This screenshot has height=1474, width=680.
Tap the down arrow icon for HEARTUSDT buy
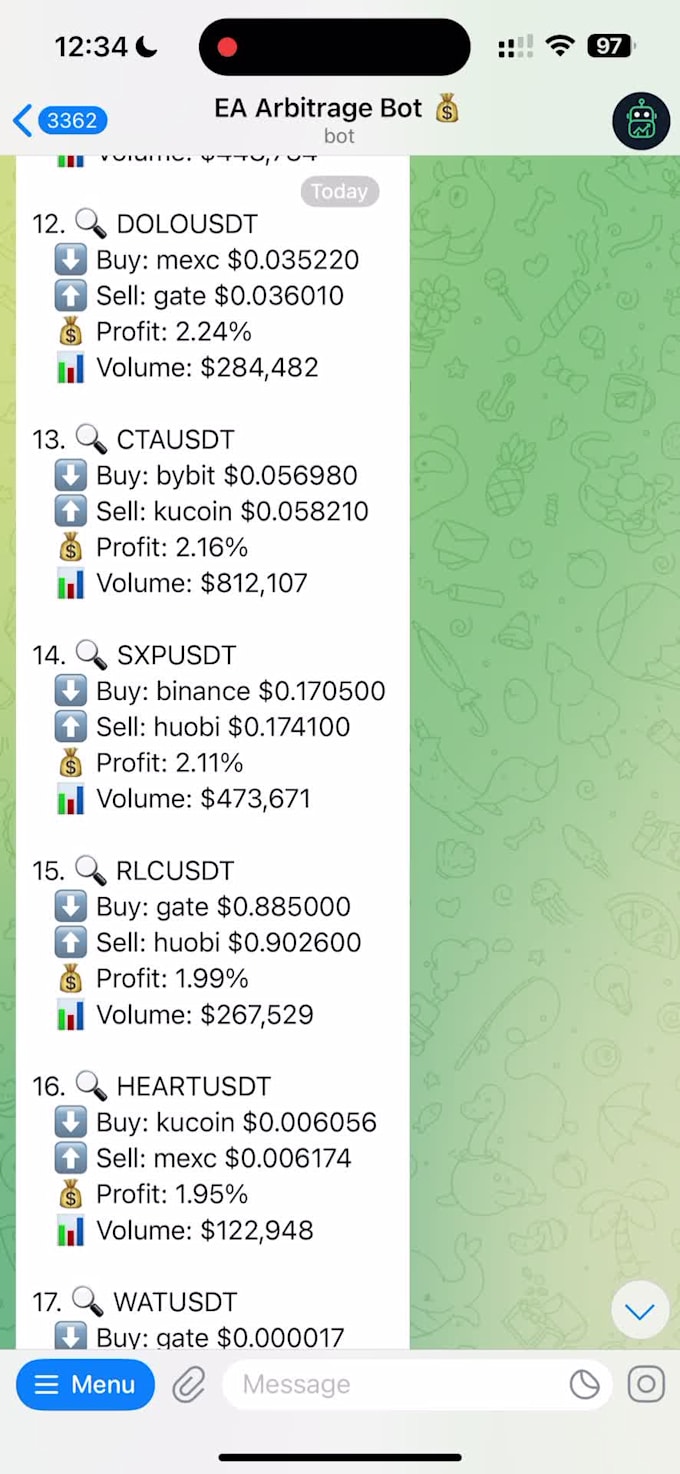(x=70, y=1122)
